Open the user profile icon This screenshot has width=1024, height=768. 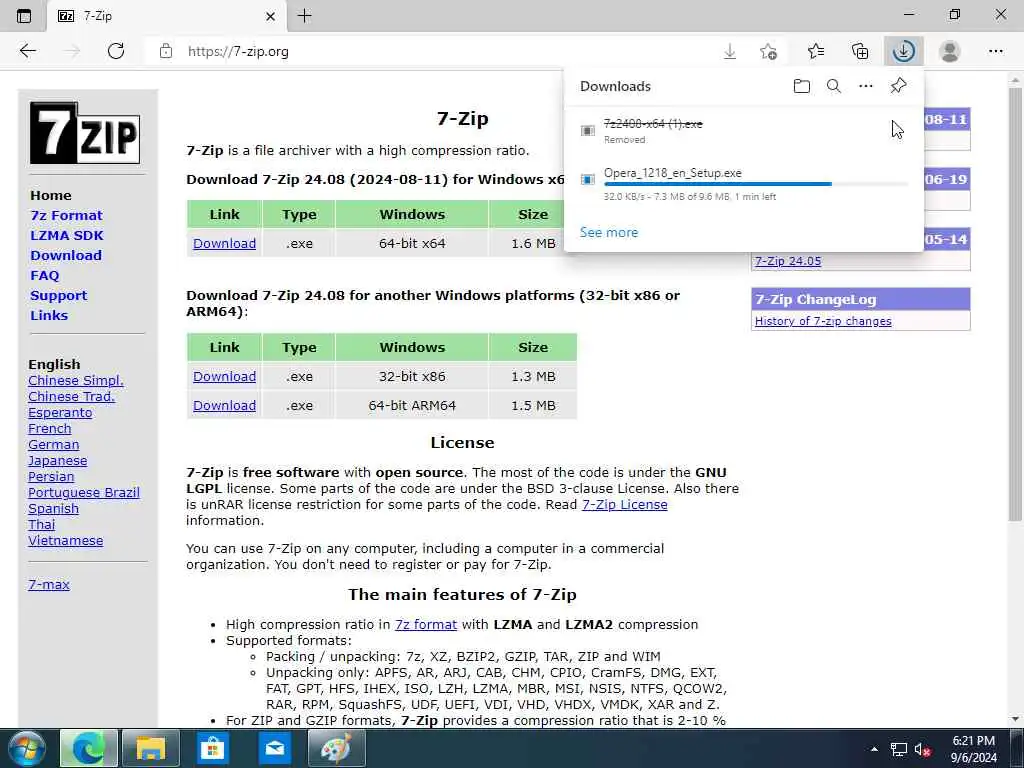click(x=950, y=51)
